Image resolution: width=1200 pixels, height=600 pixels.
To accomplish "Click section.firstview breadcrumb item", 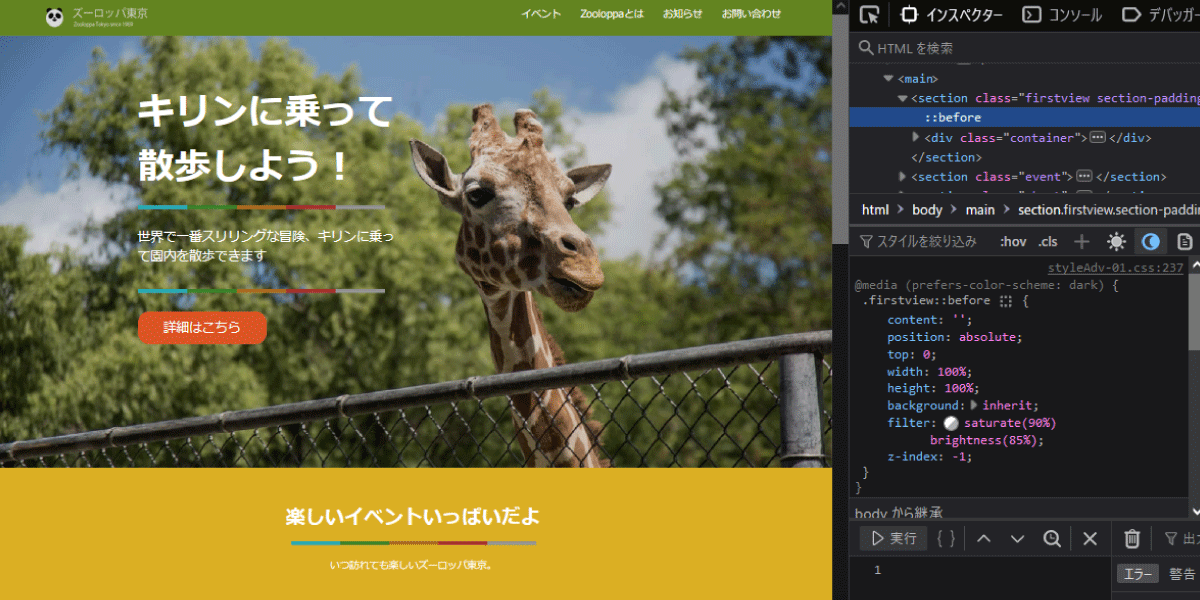I will [1108, 210].
